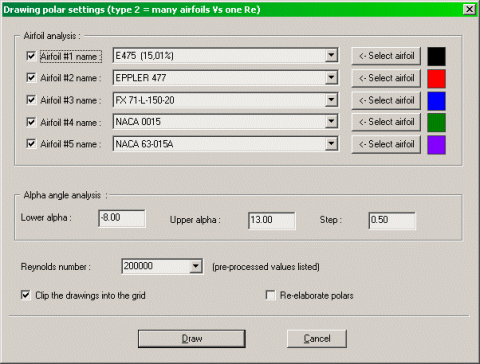The width and height of the screenshot is (480, 364).
Task: Enable the Re-elaborate polars checkbox
Action: point(270,295)
